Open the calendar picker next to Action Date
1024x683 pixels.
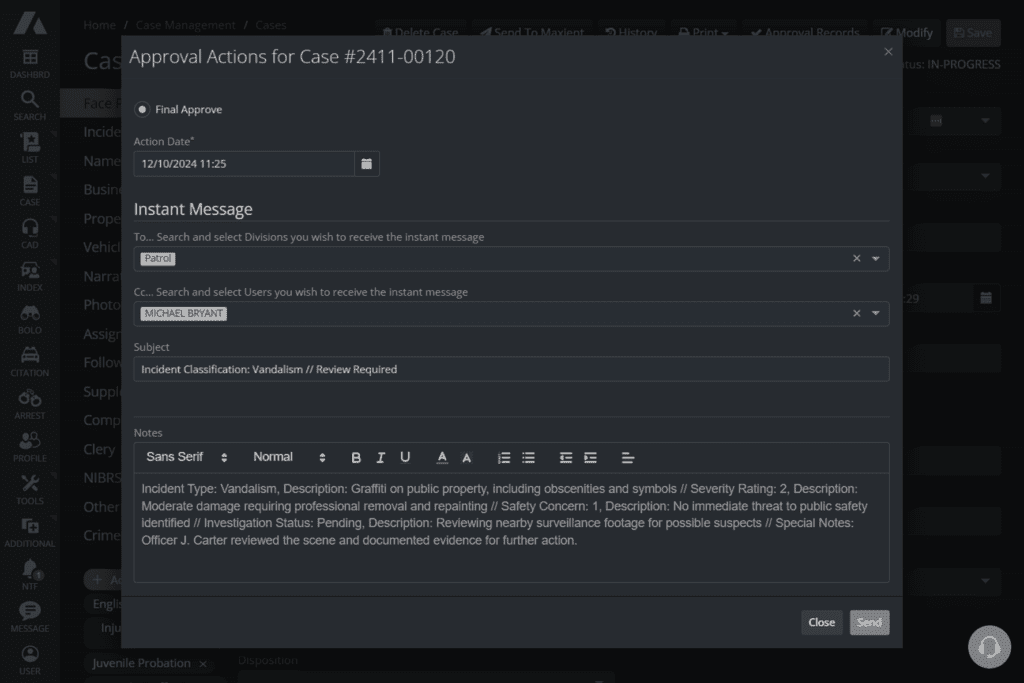coord(367,162)
